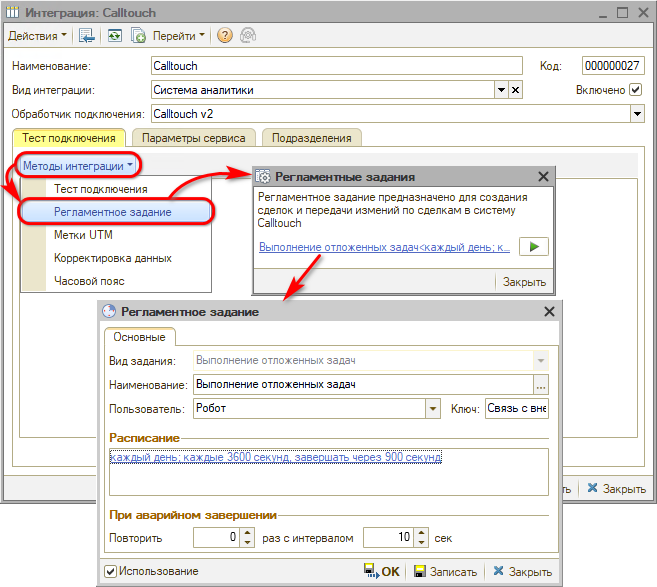Image resolution: width=657 pixels, height=587 pixels.
Task: Increase the interval seconds with up arrow
Action: coord(422,533)
